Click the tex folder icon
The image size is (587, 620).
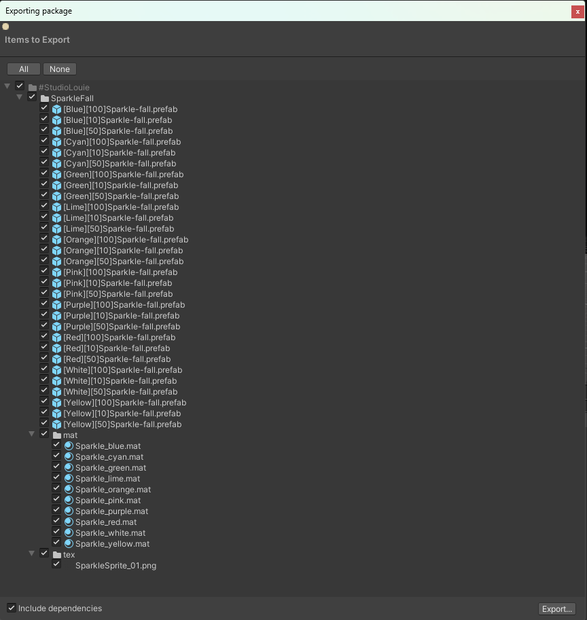[x=57, y=555]
